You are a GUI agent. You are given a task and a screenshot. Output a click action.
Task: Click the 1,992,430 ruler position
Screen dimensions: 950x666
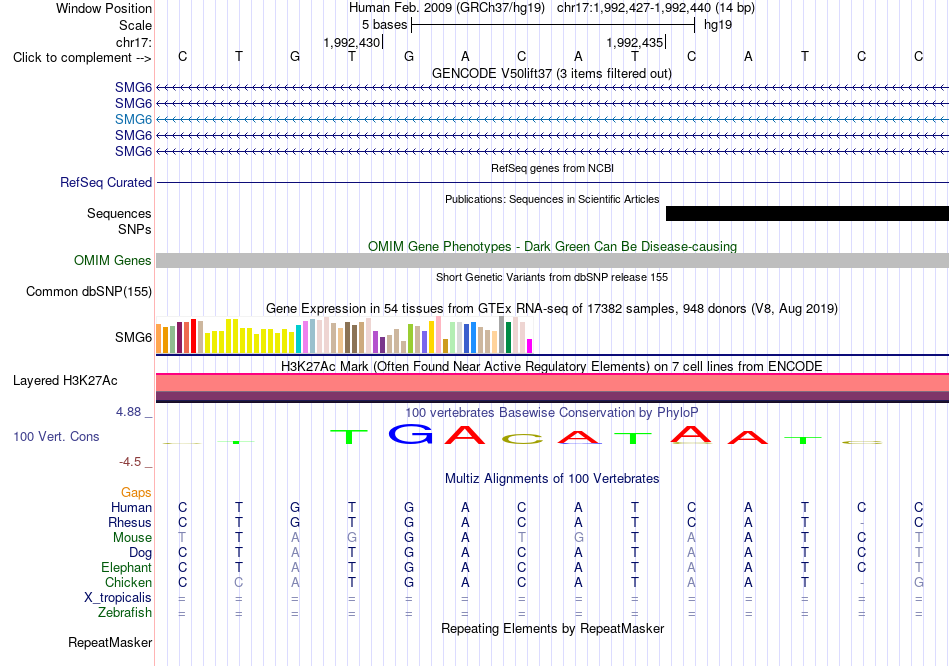351,42
